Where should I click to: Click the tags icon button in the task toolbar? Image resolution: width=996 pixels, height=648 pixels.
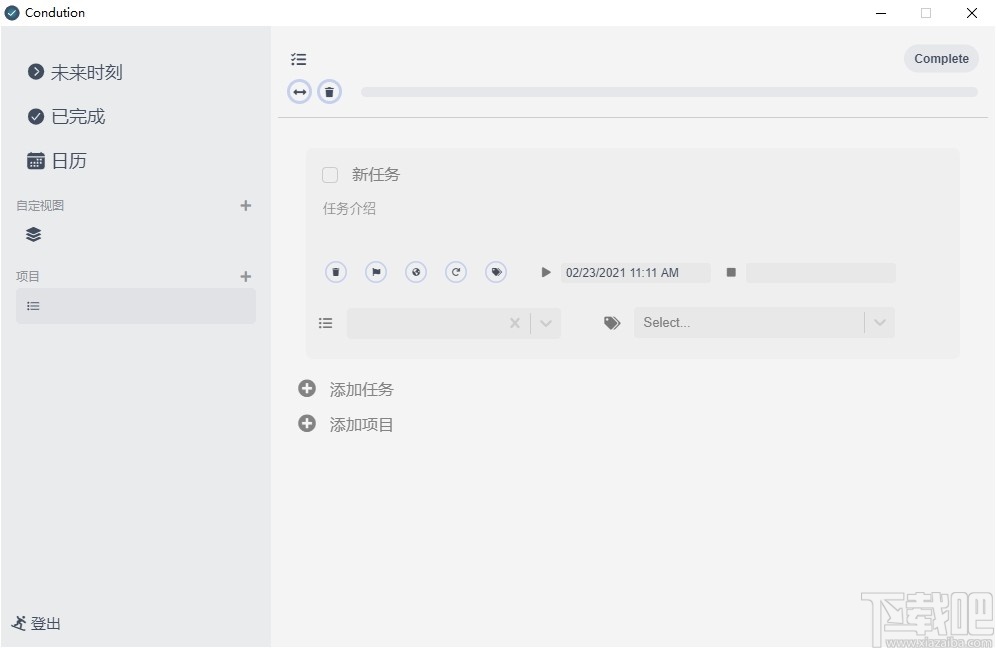coord(496,273)
